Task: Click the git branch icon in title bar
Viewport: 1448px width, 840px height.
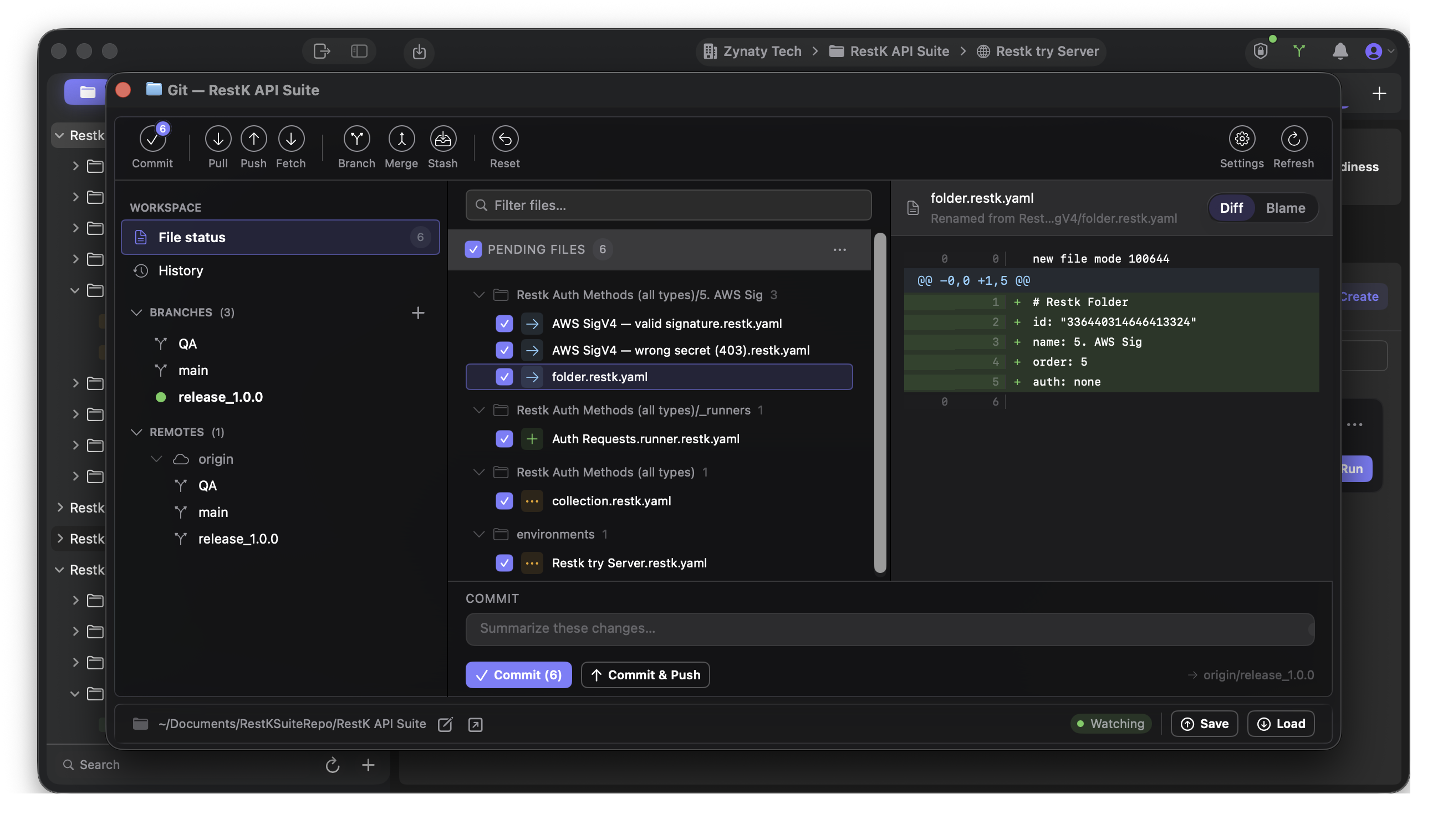Action: 1299,51
